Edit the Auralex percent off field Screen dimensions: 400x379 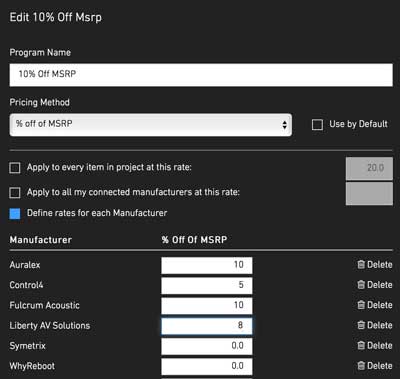pyautogui.click(x=207, y=265)
